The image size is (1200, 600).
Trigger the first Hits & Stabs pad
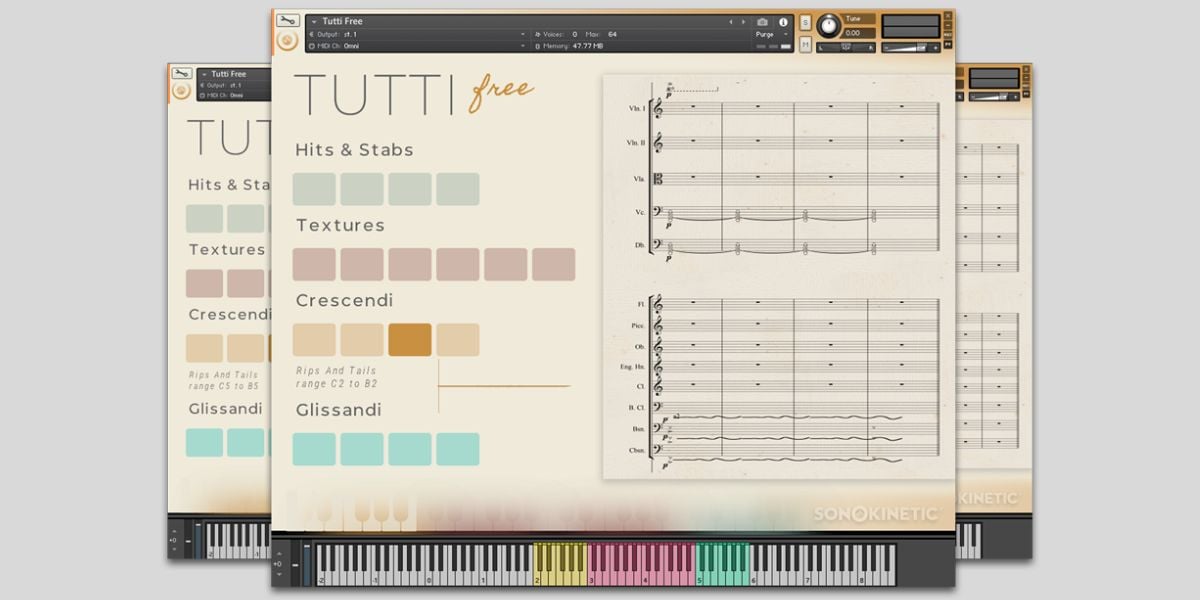(314, 189)
